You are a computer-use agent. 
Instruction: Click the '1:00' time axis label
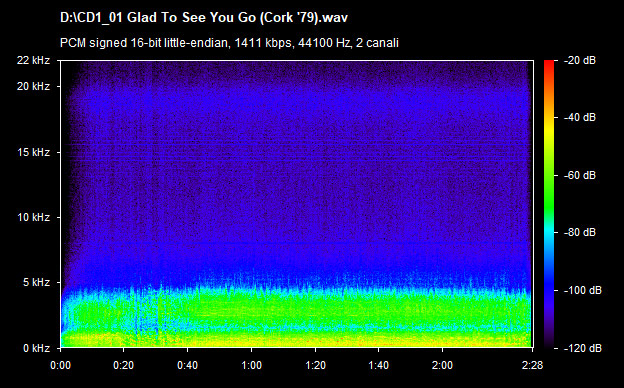pos(252,365)
